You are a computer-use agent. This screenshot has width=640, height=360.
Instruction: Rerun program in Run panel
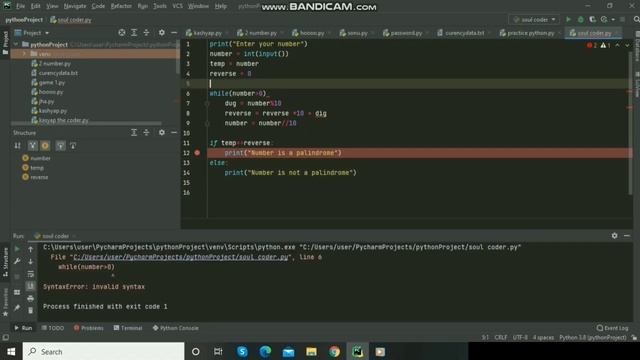pyautogui.click(x=17, y=249)
